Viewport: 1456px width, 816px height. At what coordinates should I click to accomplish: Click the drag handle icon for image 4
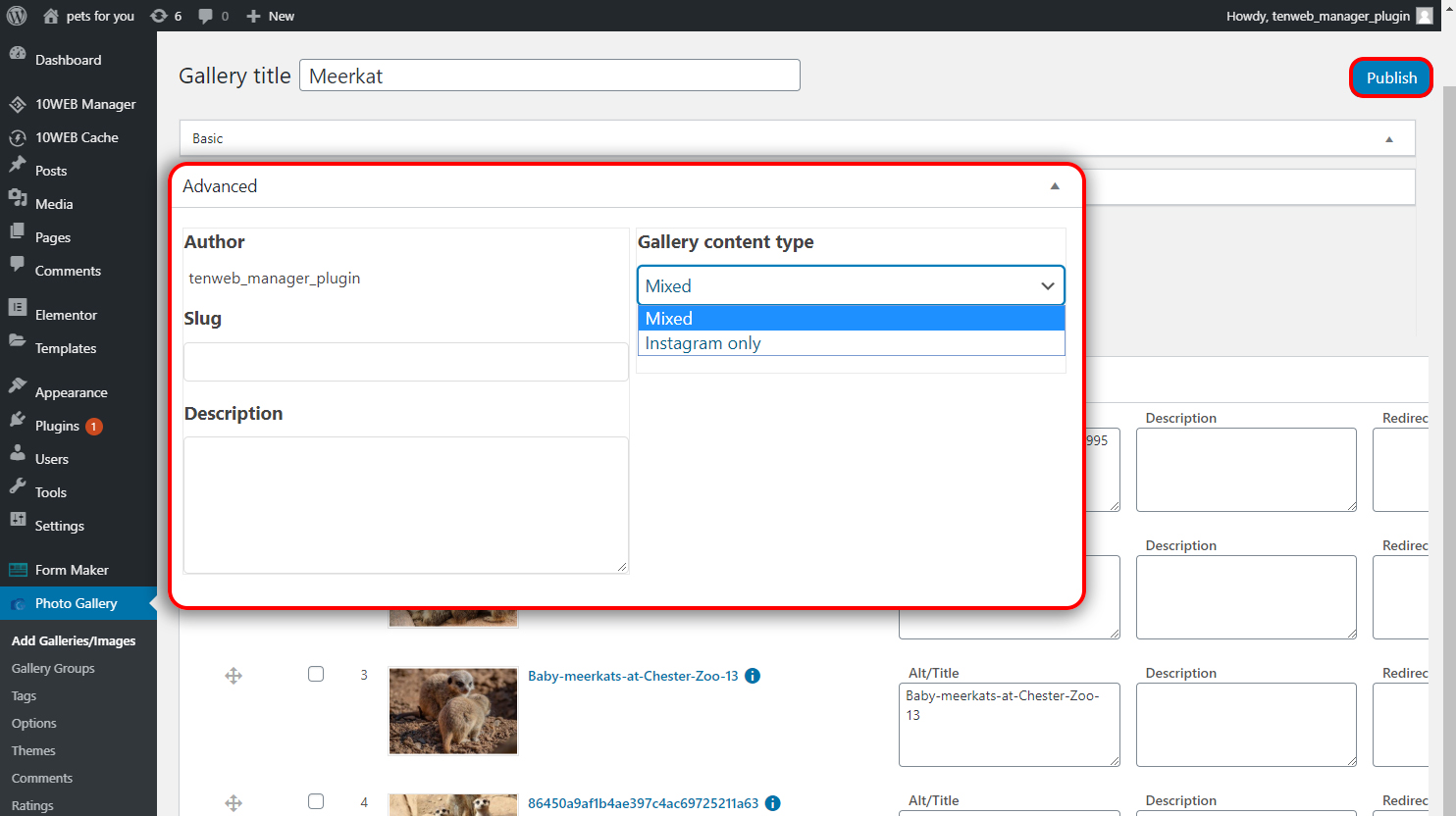(234, 803)
